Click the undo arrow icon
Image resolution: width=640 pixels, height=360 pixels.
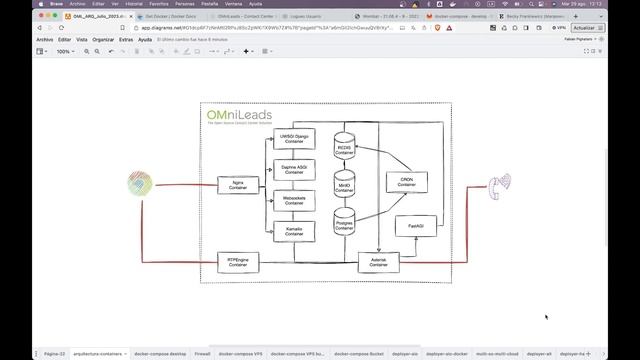pos(111,51)
